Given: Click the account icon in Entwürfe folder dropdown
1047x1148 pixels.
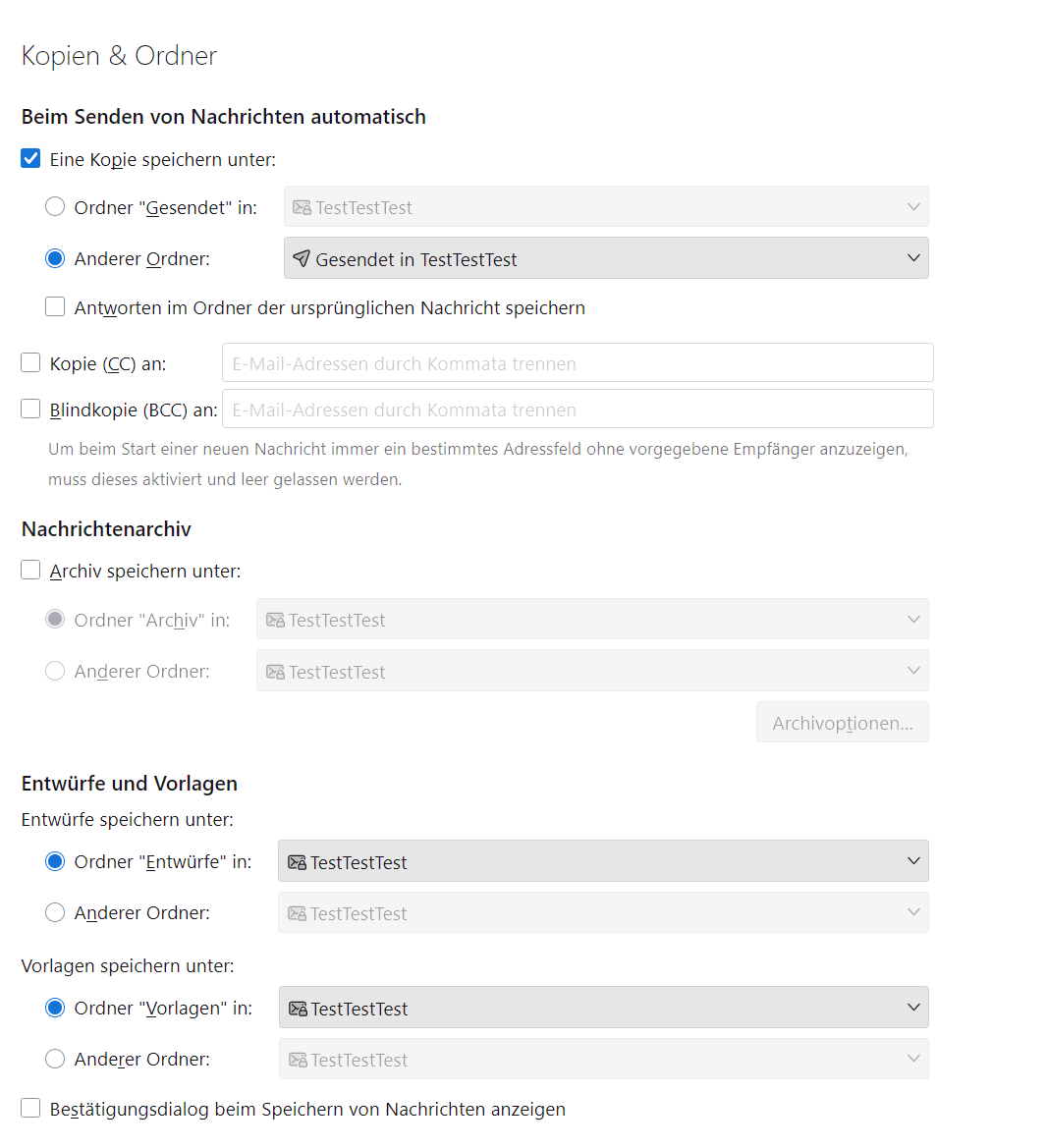Looking at the screenshot, I should 297,862.
